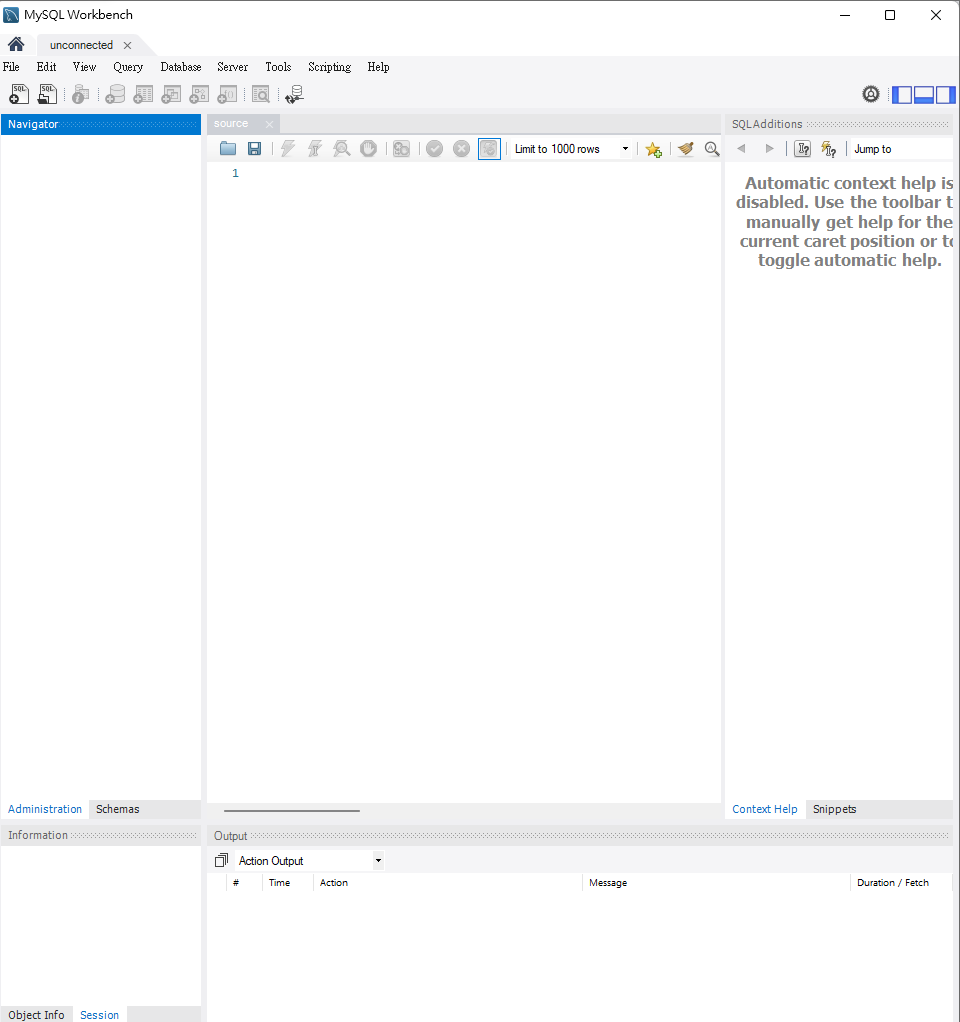This screenshot has height=1022, width=960.
Task: Stop the running query
Action: coord(368,149)
